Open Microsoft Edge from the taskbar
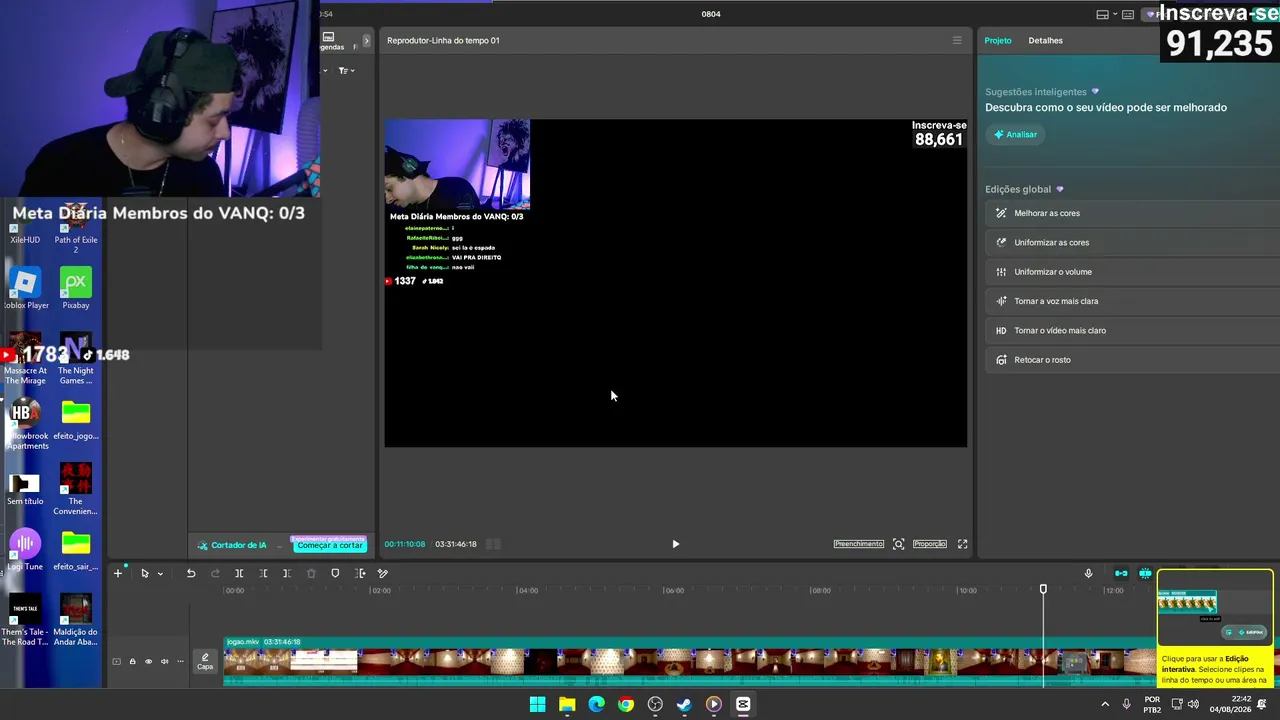 596,704
